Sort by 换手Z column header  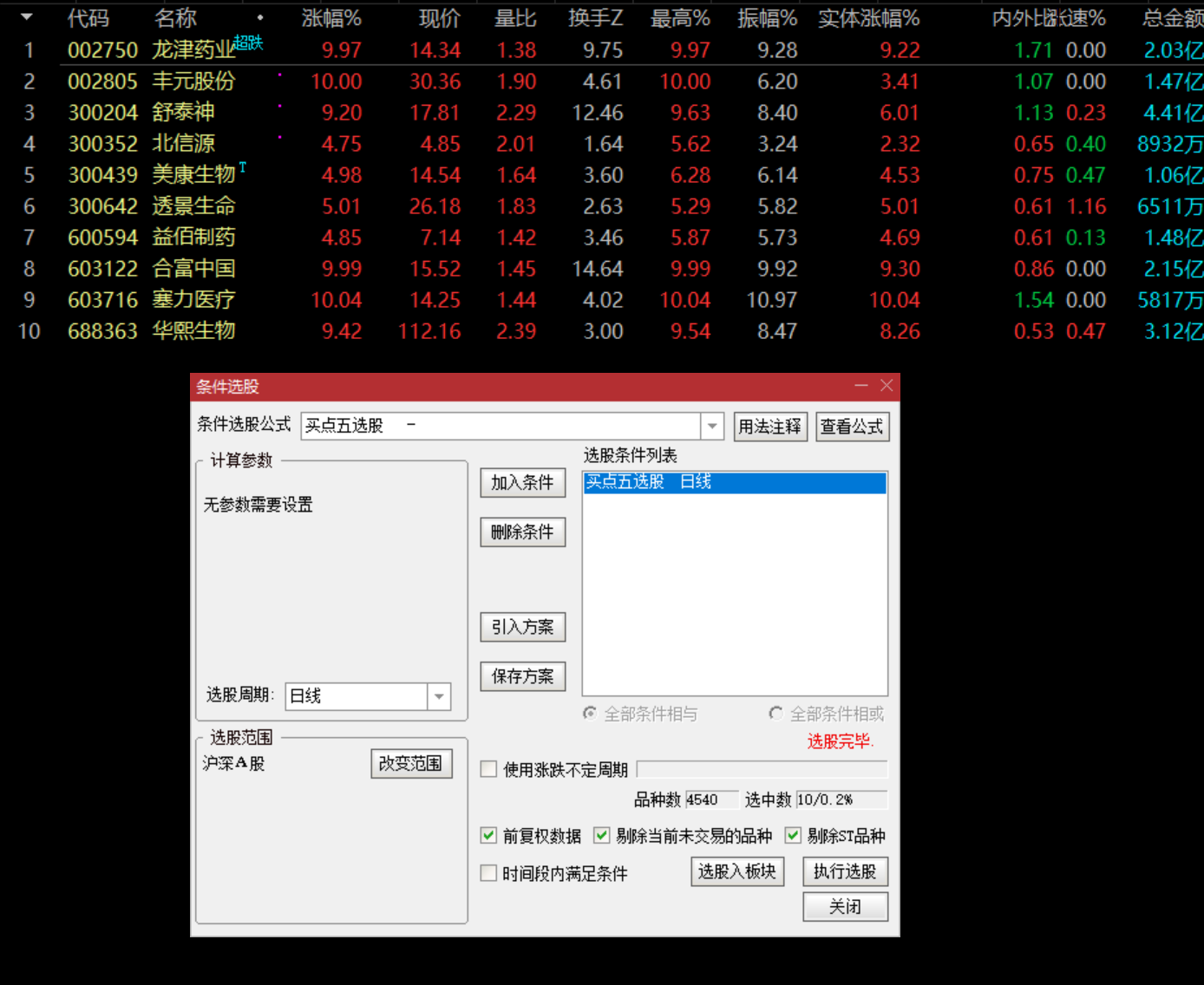(x=596, y=17)
